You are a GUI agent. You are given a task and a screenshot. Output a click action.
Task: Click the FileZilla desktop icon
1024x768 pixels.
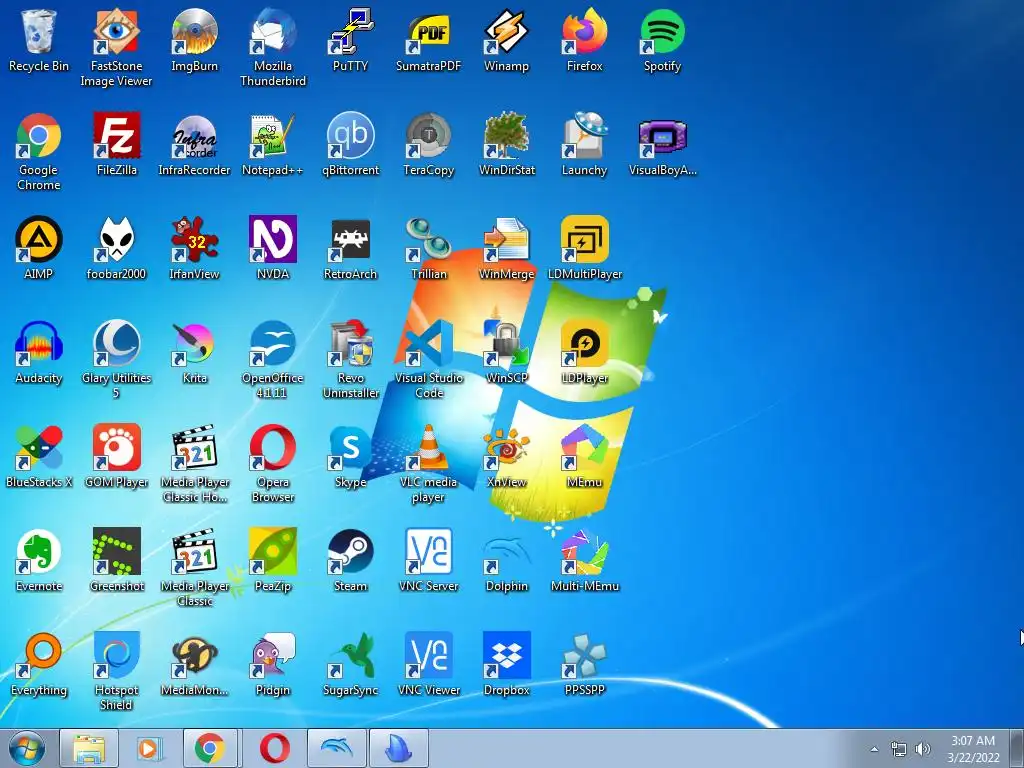(x=116, y=136)
